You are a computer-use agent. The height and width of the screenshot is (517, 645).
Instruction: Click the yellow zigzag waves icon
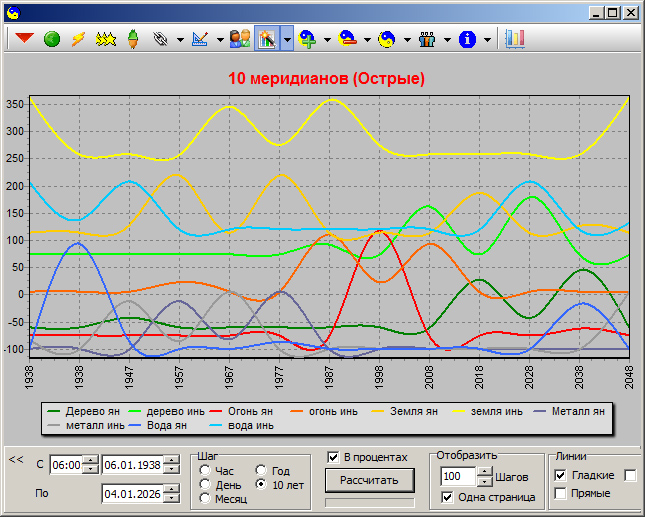click(x=105, y=39)
